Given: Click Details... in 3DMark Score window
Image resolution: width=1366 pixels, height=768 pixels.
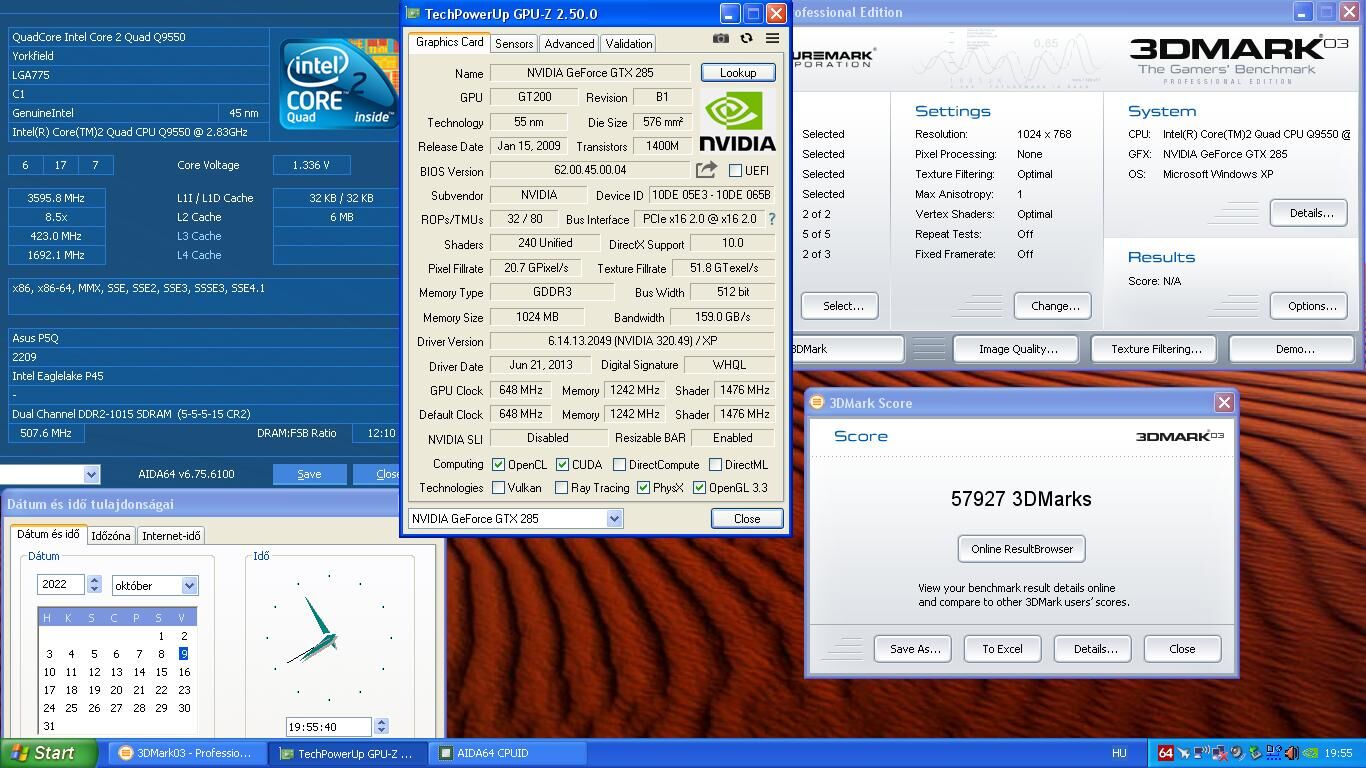Looking at the screenshot, I should click(x=1094, y=649).
